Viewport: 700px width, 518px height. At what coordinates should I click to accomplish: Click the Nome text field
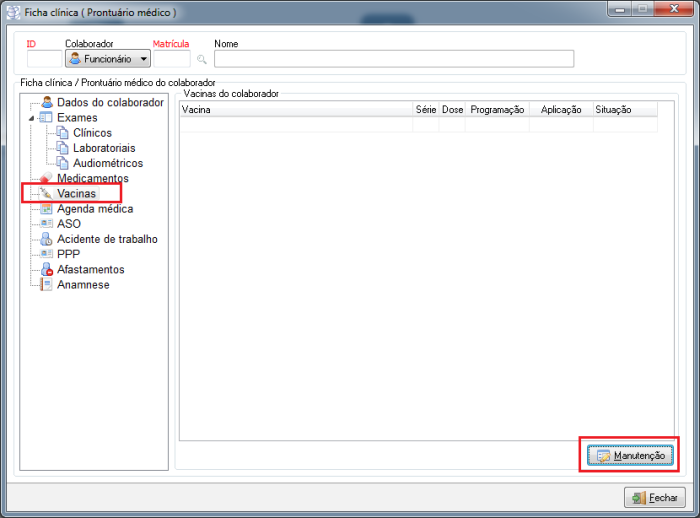[x=393, y=59]
